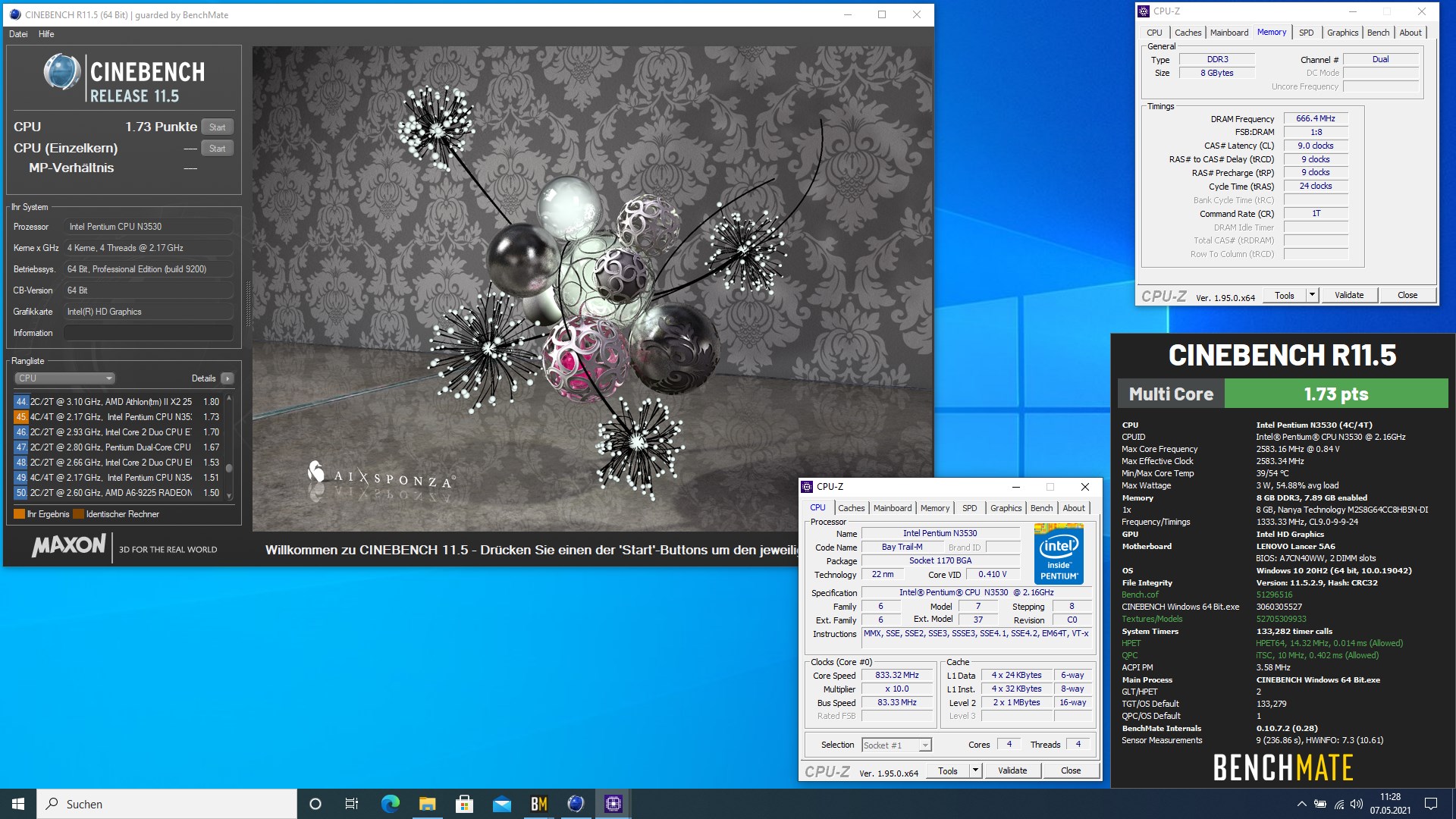Open Socket #1 selection dropdown
Viewport: 1456px width, 819px height.
896,745
